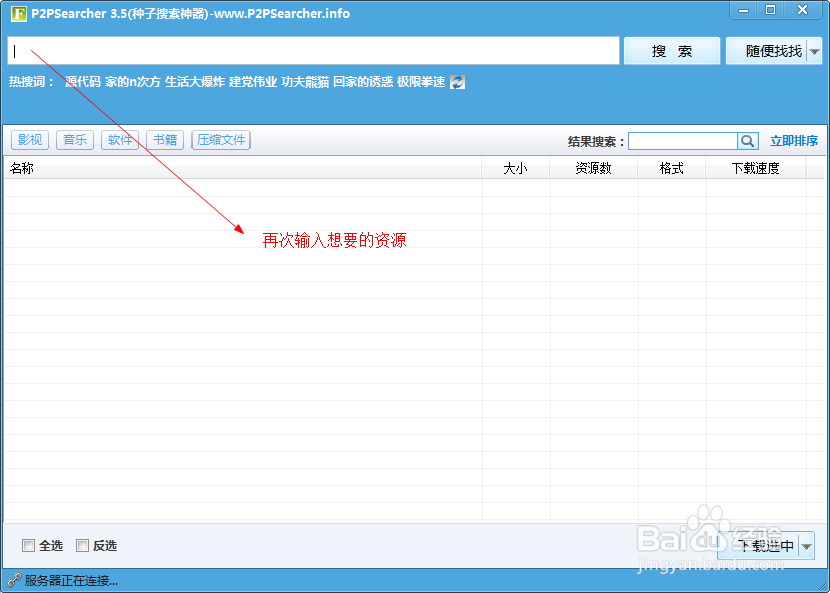This screenshot has width=830, height=593.
Task: Select hot word 建党伟业
Action: [x=253, y=82]
